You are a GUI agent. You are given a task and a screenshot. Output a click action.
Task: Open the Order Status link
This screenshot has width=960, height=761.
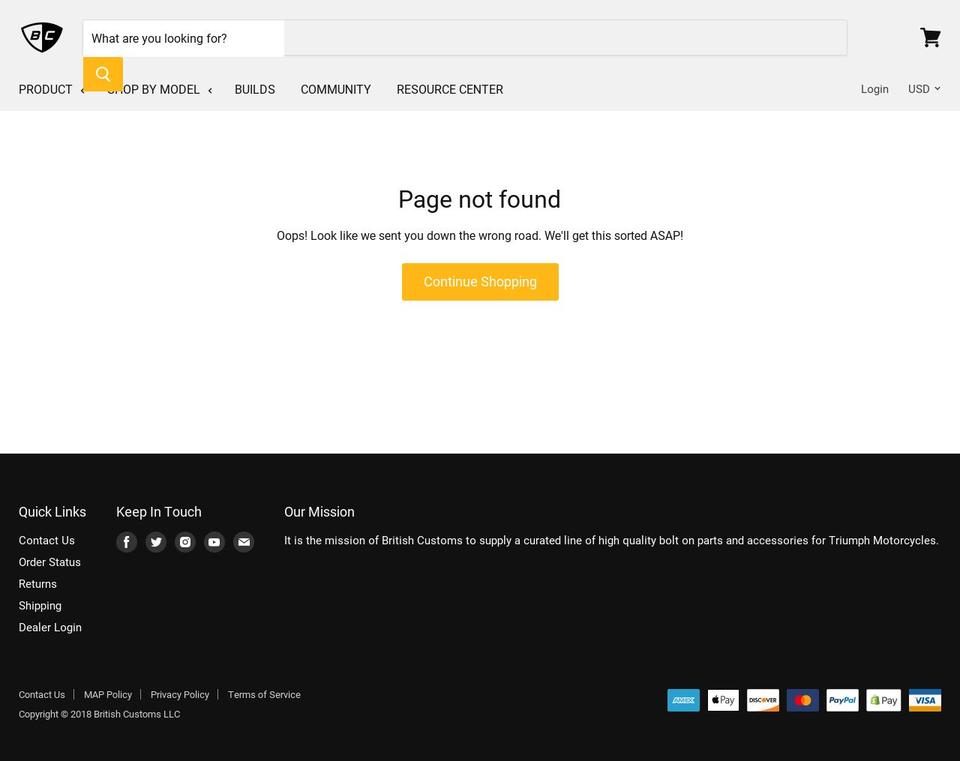50,562
